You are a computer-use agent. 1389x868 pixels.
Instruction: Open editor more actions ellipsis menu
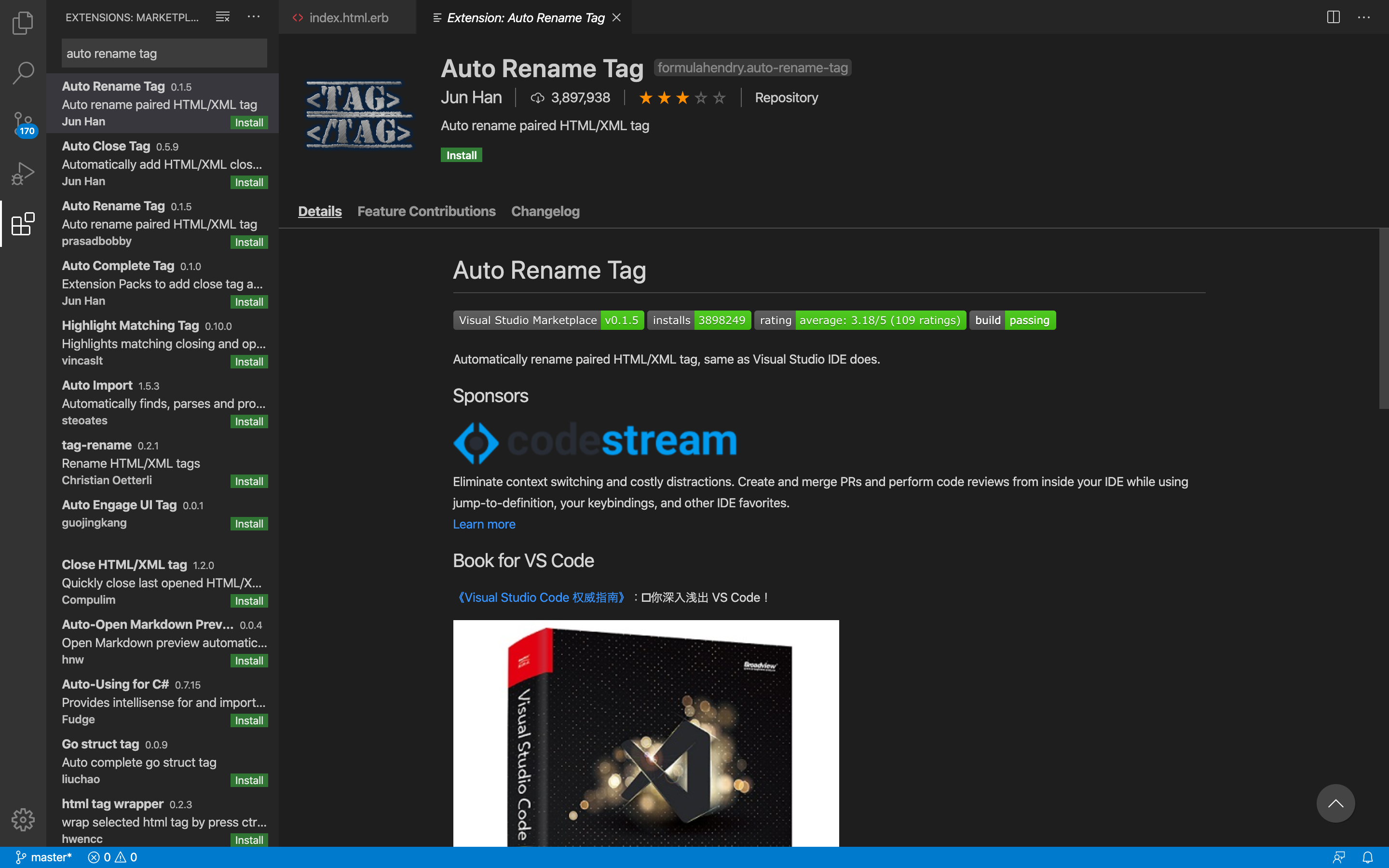coord(1364,17)
